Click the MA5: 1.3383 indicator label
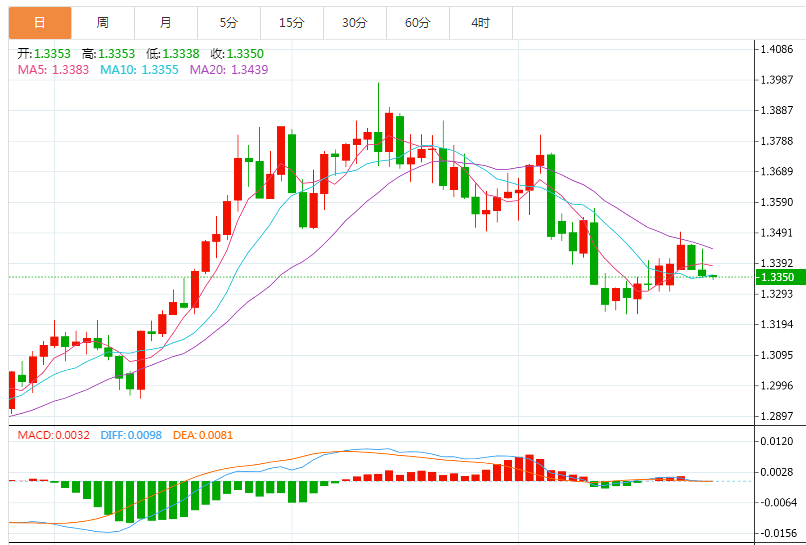Screen dimensions: 806x545 pyautogui.click(x=53, y=69)
